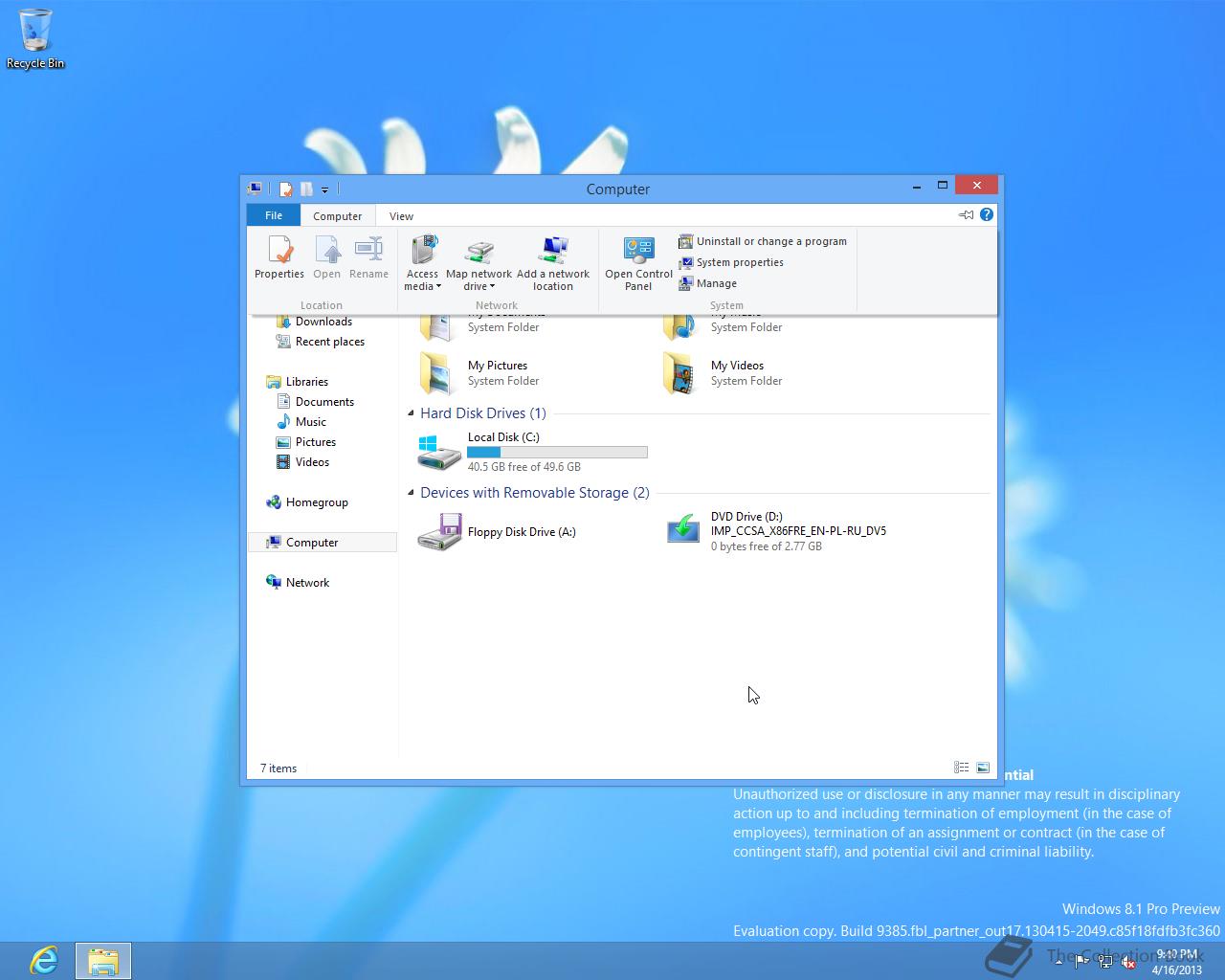The width and height of the screenshot is (1225, 980).
Task: Select the Recycle Bin desktop icon
Action: [35, 39]
